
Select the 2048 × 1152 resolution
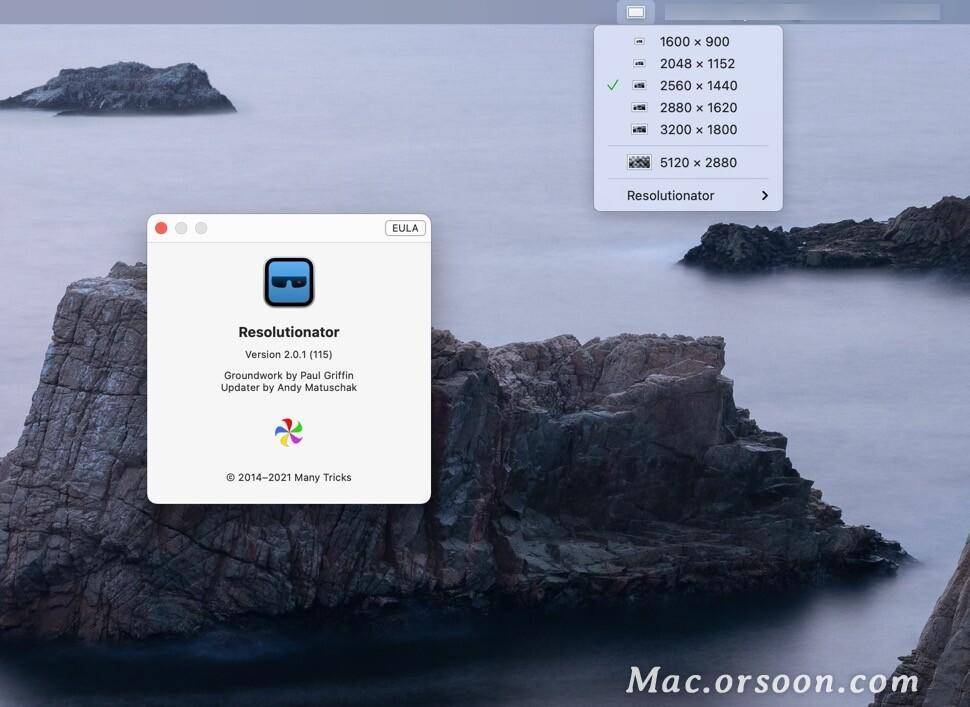pyautogui.click(x=688, y=64)
